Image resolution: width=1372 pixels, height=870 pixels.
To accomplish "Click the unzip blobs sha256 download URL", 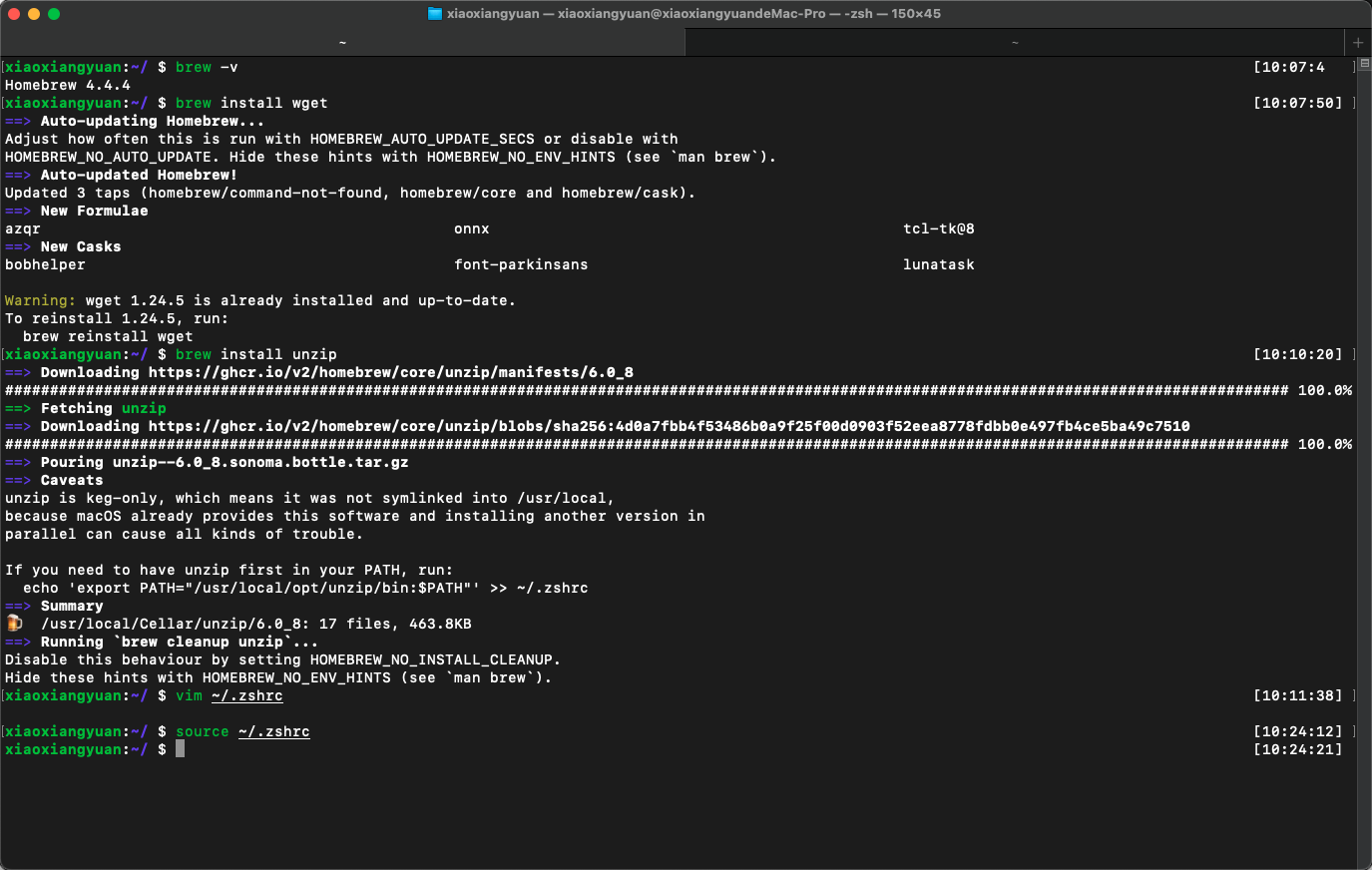I will (x=670, y=426).
